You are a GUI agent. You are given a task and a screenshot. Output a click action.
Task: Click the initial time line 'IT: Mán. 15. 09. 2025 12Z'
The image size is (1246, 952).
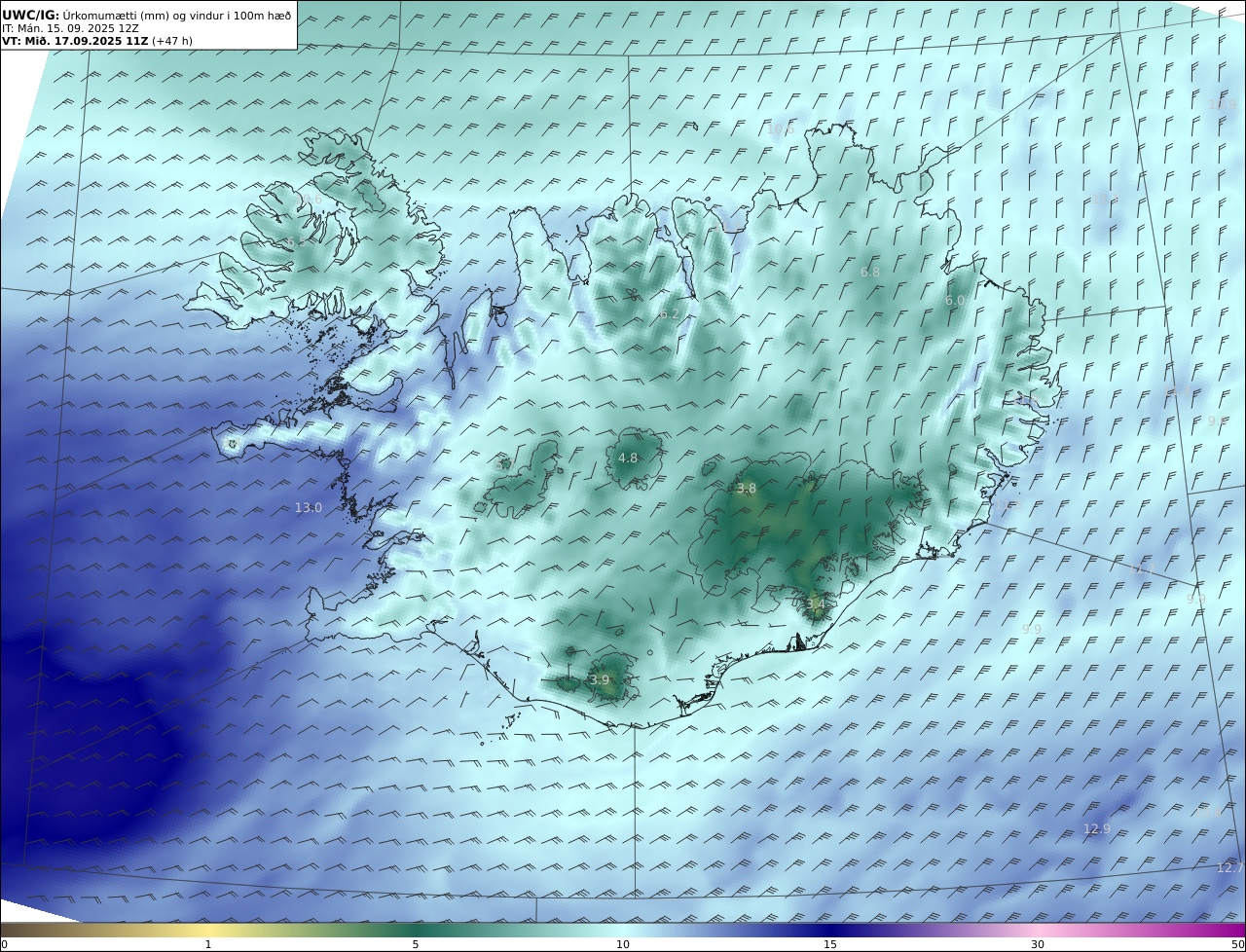click(x=70, y=28)
